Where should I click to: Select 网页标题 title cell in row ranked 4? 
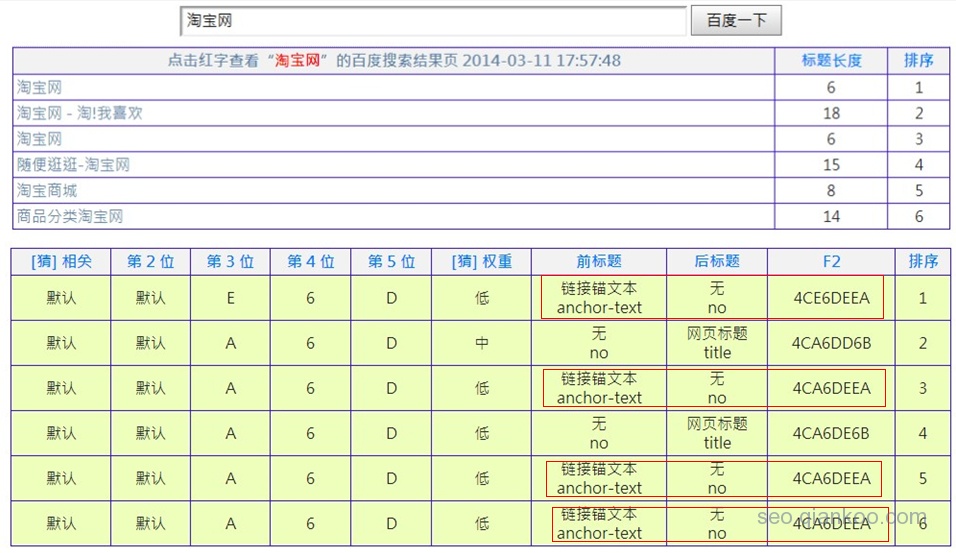tap(717, 433)
